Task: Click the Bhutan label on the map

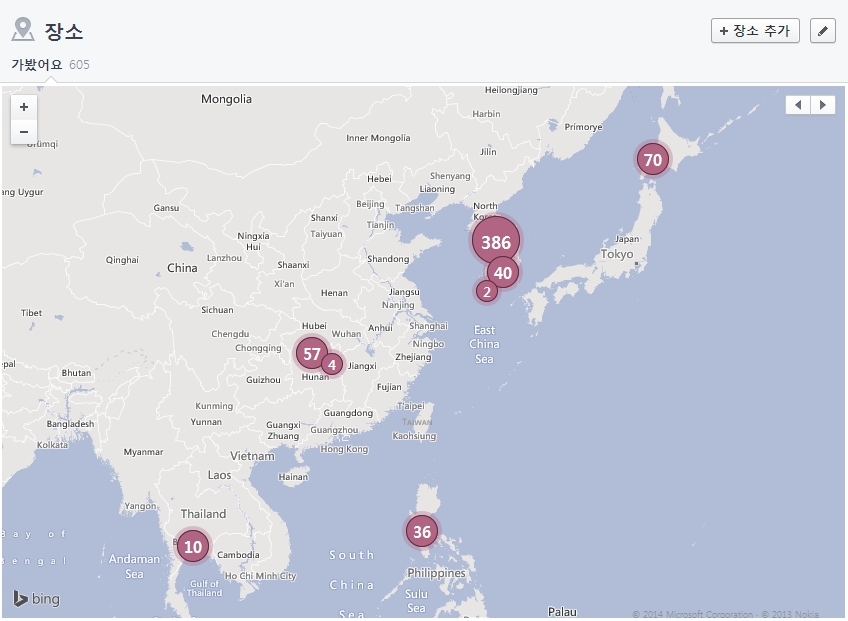Action: click(76, 373)
